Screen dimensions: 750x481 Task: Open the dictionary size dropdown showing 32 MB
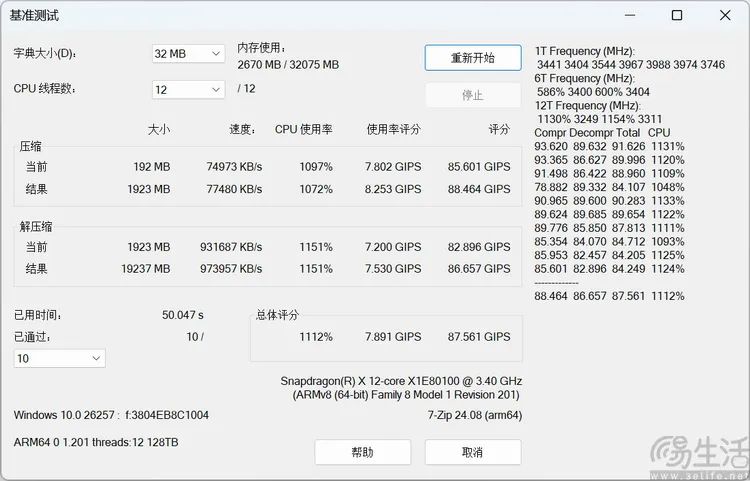[188, 54]
